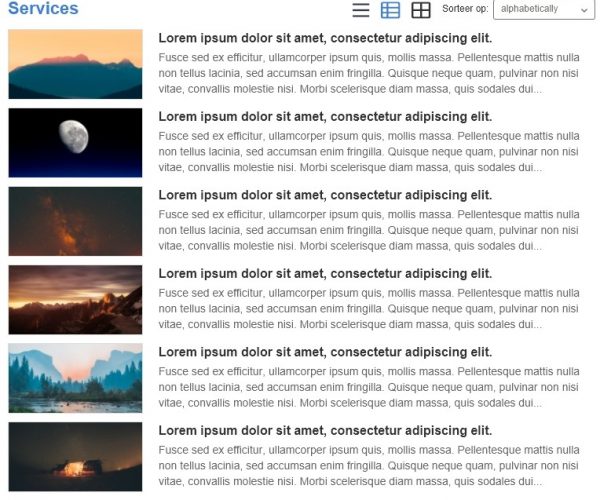Switch to grid view icon
The width and height of the screenshot is (600, 500).
[x=421, y=10]
